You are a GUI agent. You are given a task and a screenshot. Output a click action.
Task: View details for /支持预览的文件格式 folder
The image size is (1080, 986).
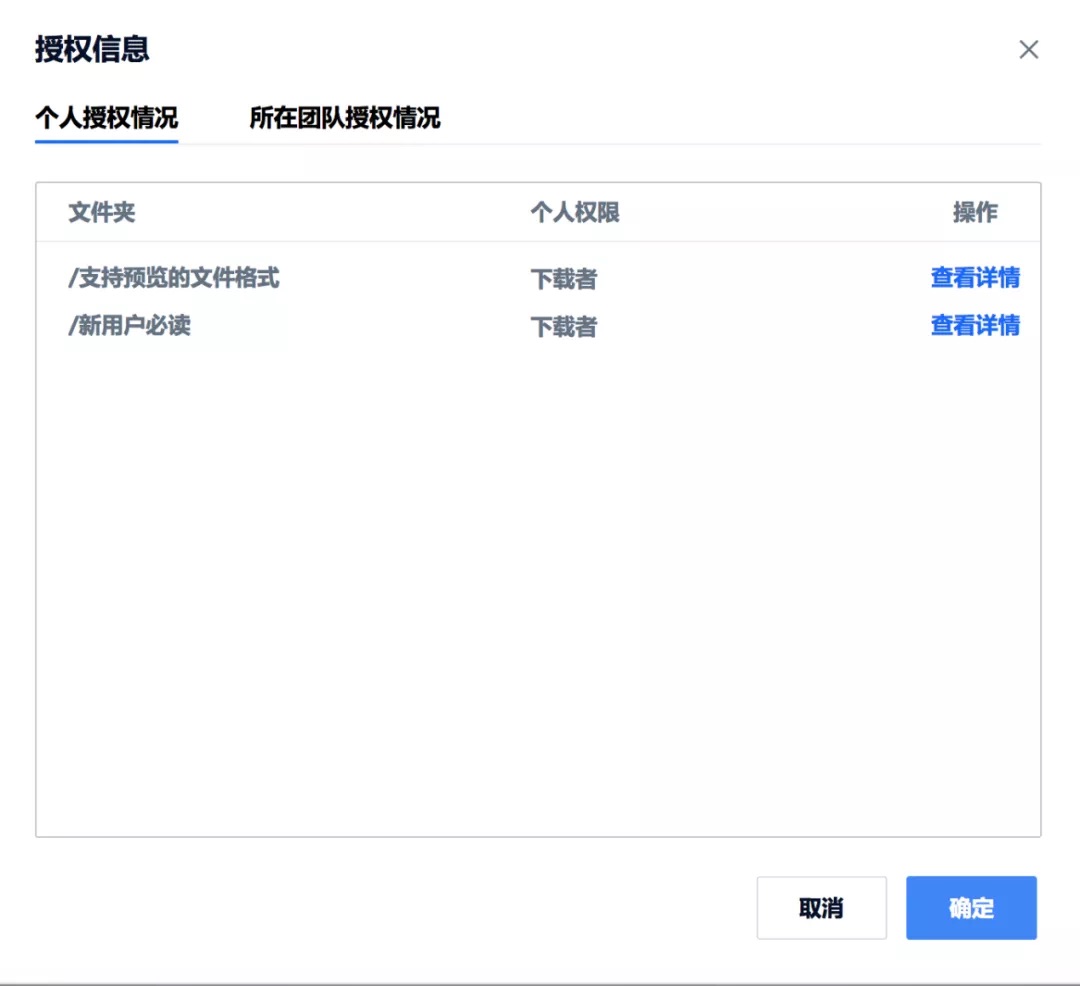pos(975,277)
